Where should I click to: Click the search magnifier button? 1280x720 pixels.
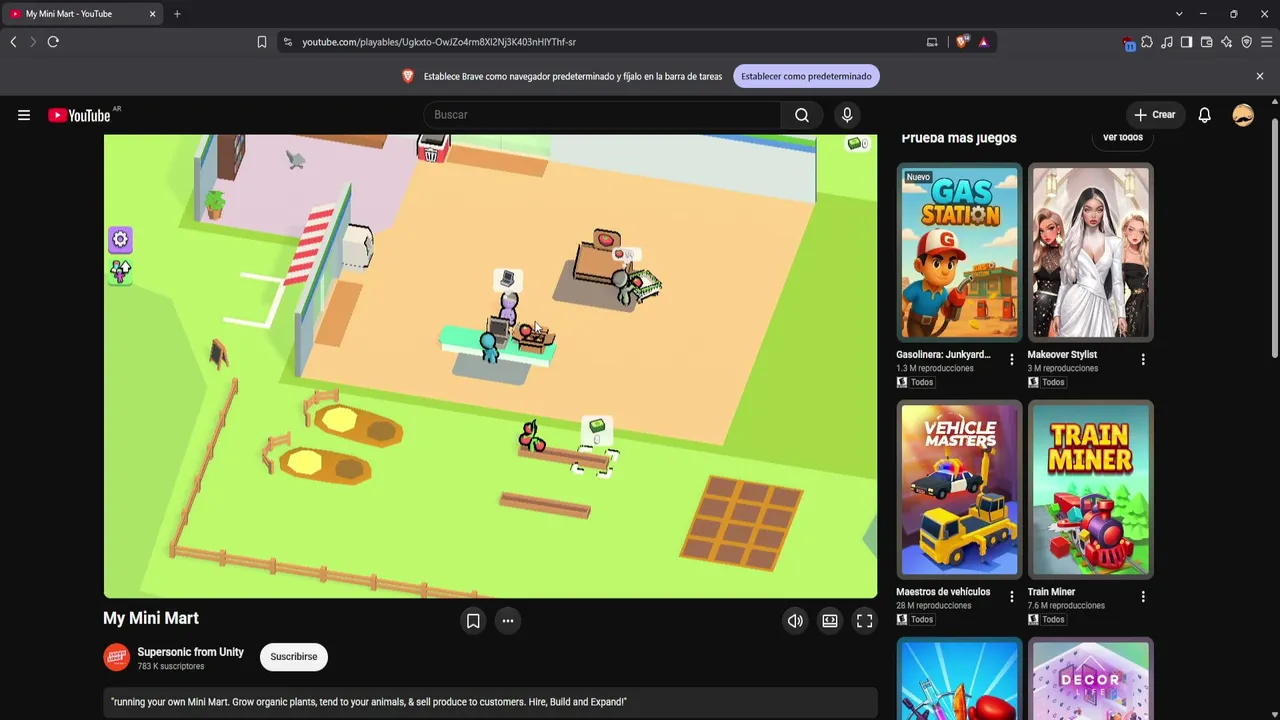click(802, 115)
